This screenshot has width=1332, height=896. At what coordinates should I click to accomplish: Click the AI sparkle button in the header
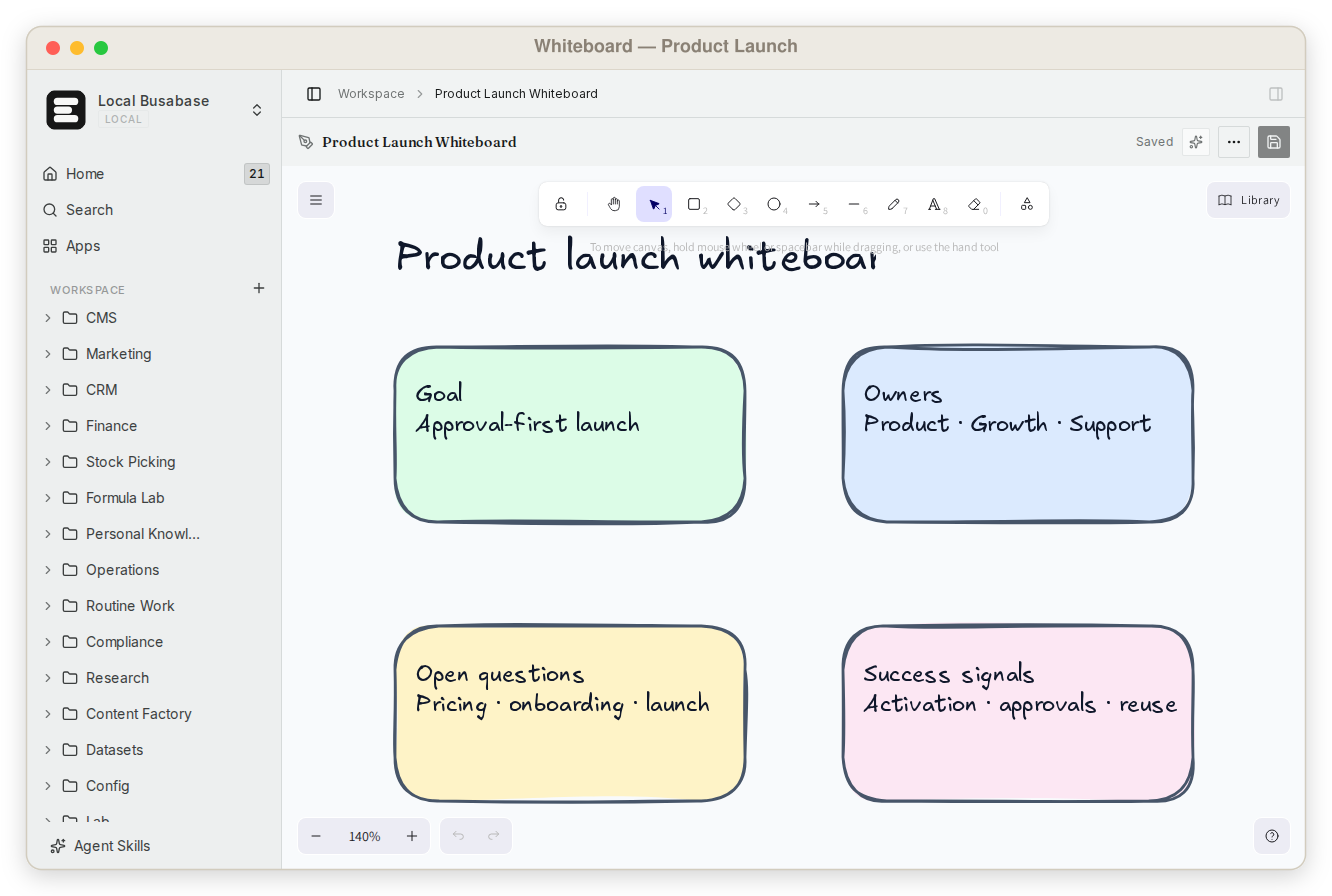pos(1196,142)
